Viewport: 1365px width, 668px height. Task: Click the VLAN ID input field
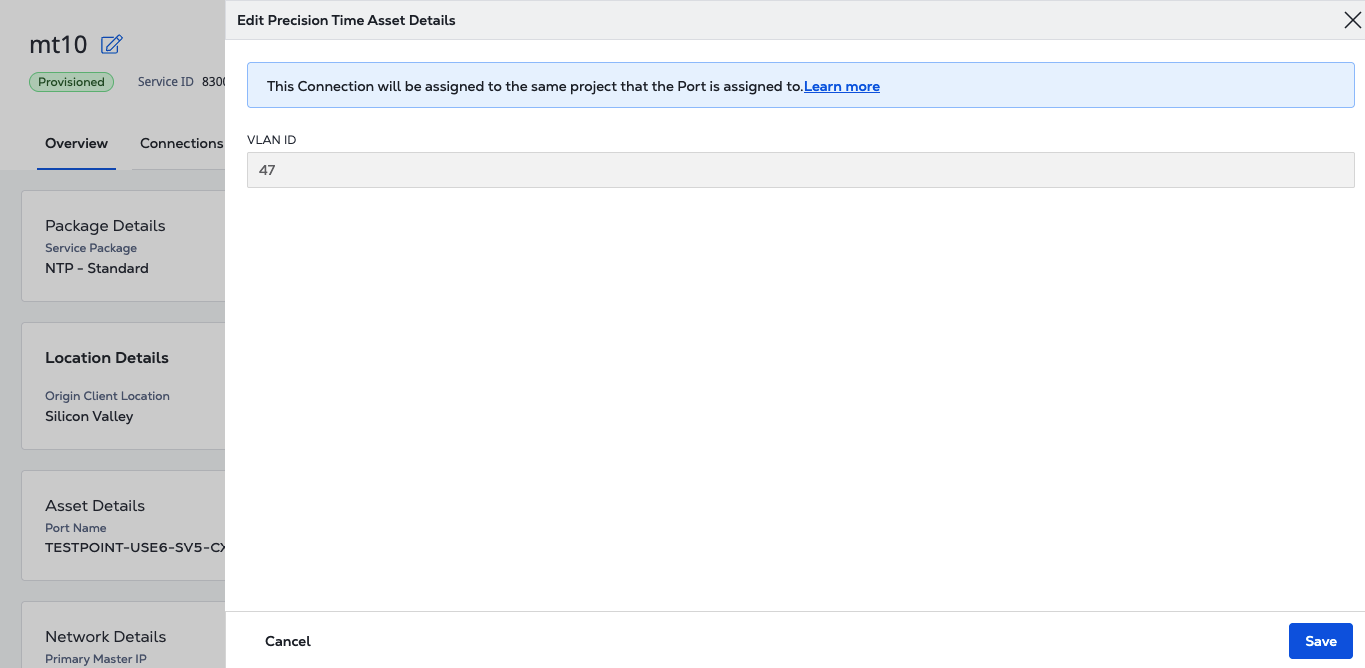(x=800, y=170)
